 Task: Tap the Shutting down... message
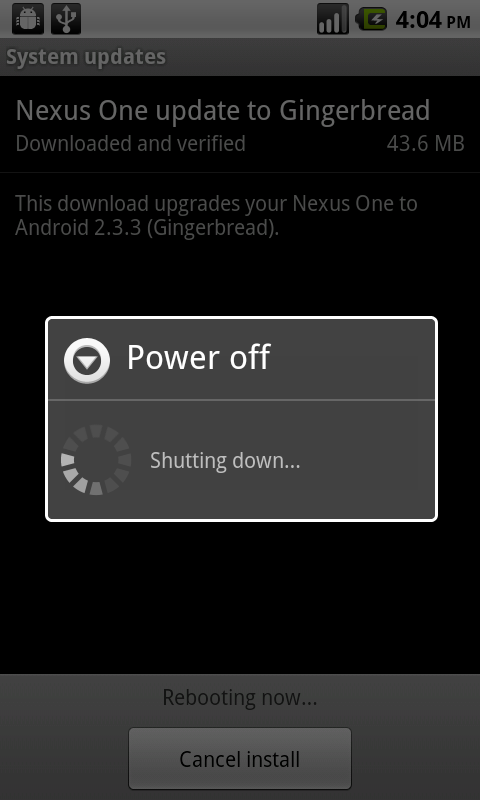pyautogui.click(x=225, y=461)
